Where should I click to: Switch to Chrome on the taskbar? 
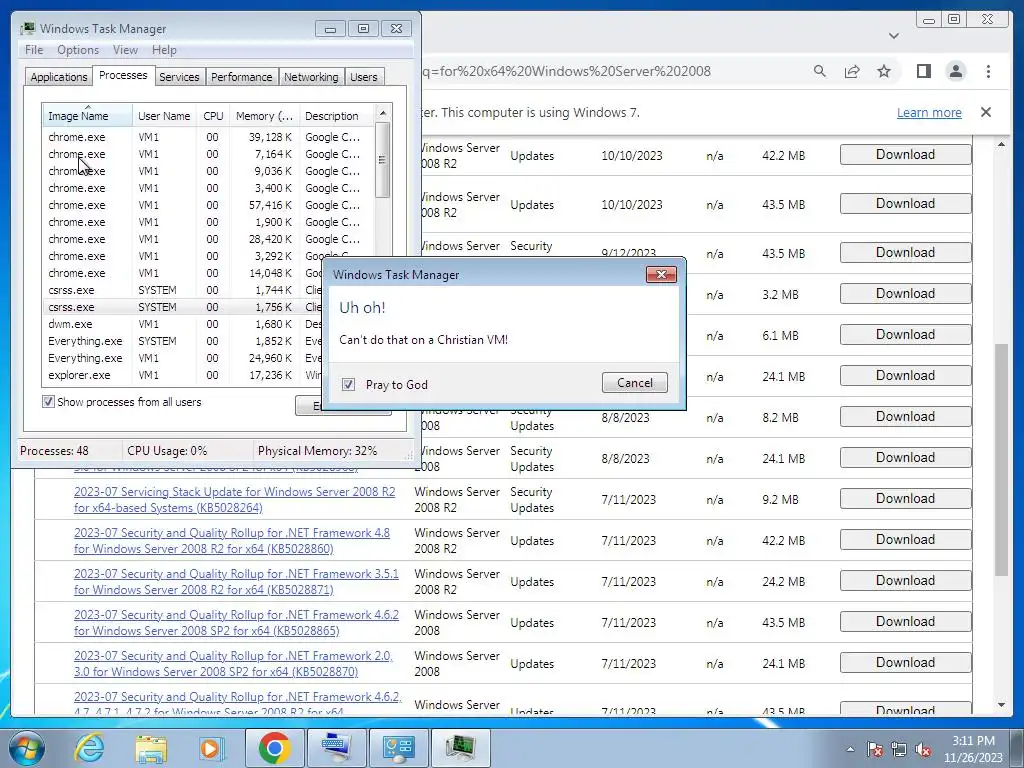[274, 748]
